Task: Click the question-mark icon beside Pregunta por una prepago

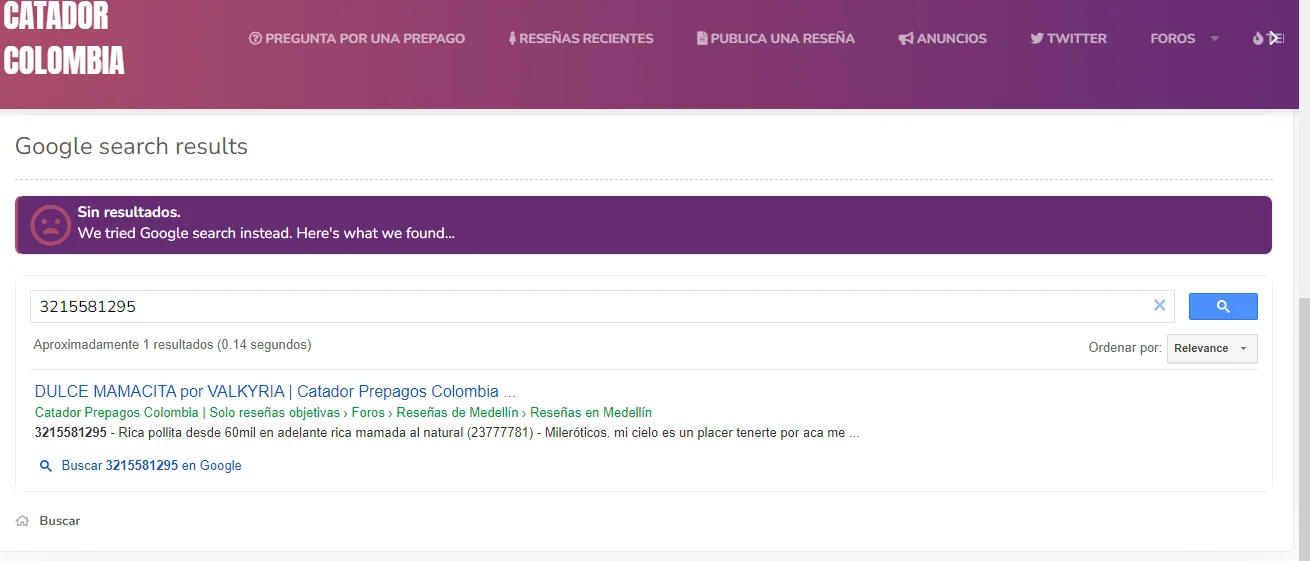Action: tap(255, 39)
